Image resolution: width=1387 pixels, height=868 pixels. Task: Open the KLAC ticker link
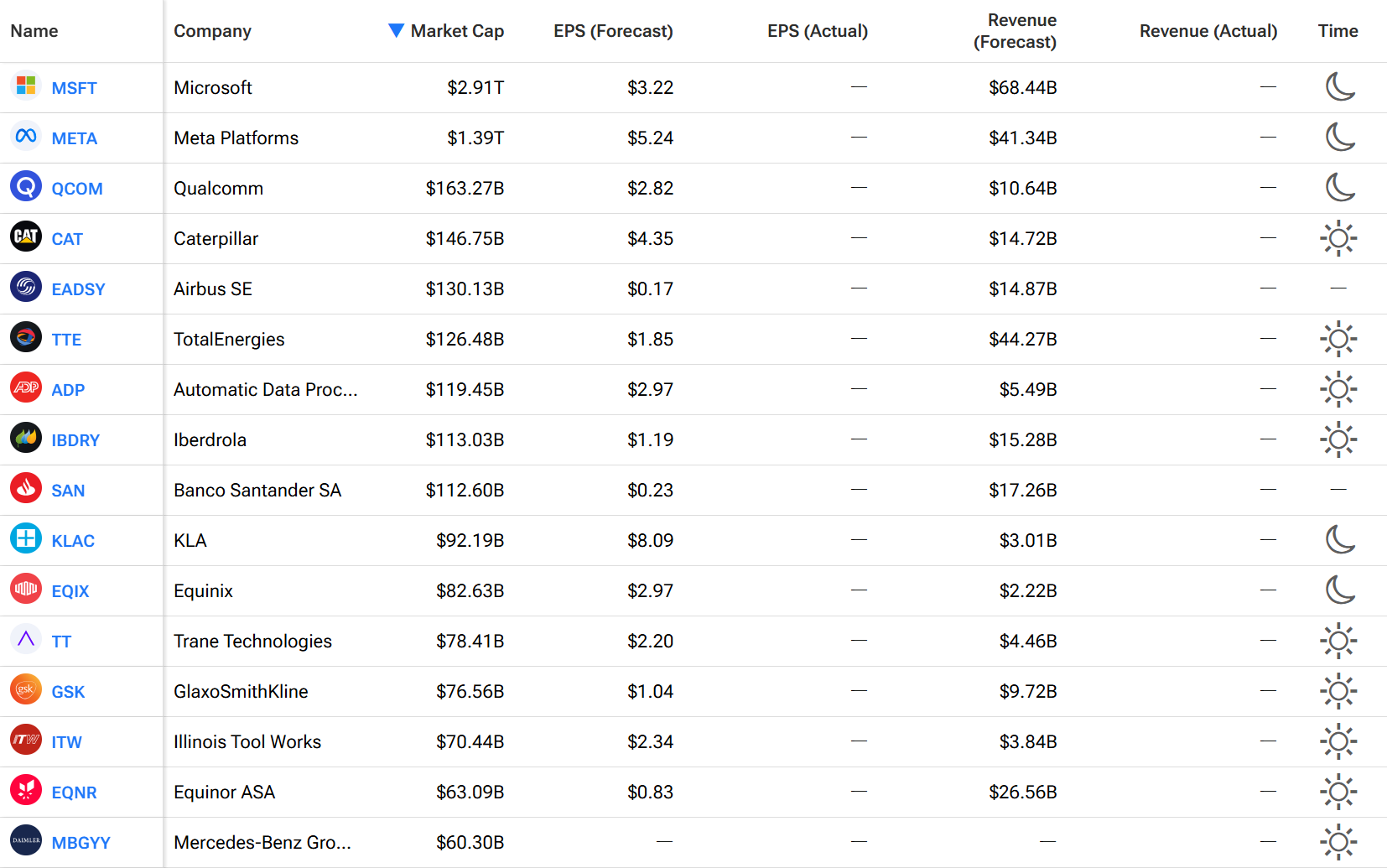click(x=73, y=541)
